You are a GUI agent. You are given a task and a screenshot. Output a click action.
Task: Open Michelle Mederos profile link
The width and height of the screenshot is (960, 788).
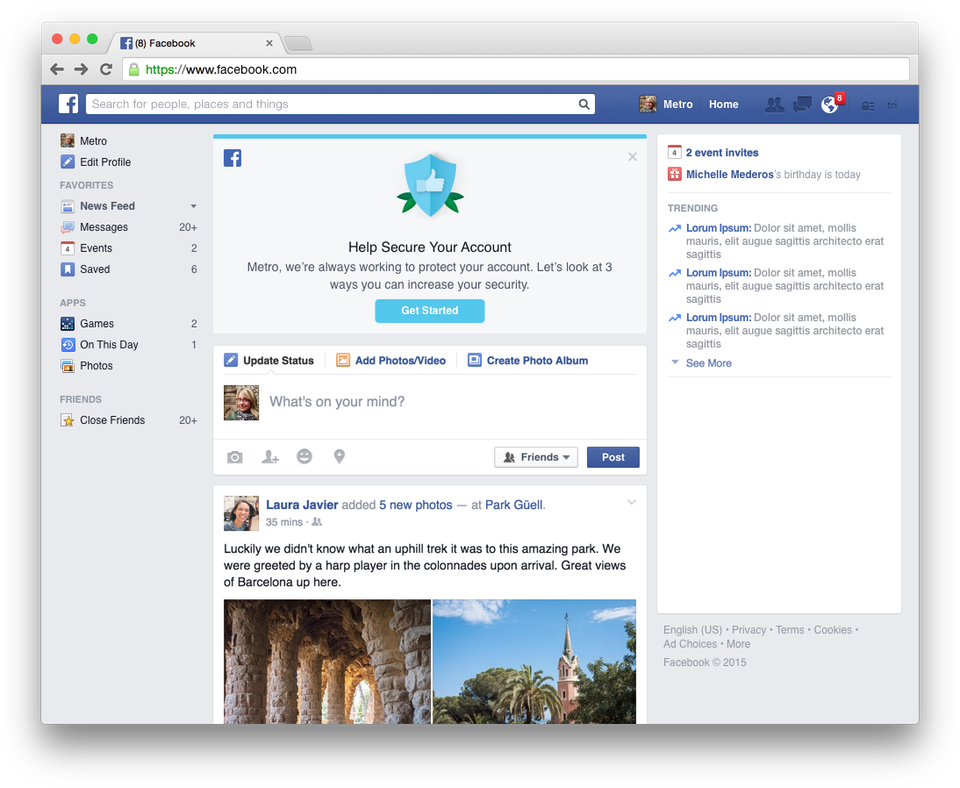click(x=730, y=174)
